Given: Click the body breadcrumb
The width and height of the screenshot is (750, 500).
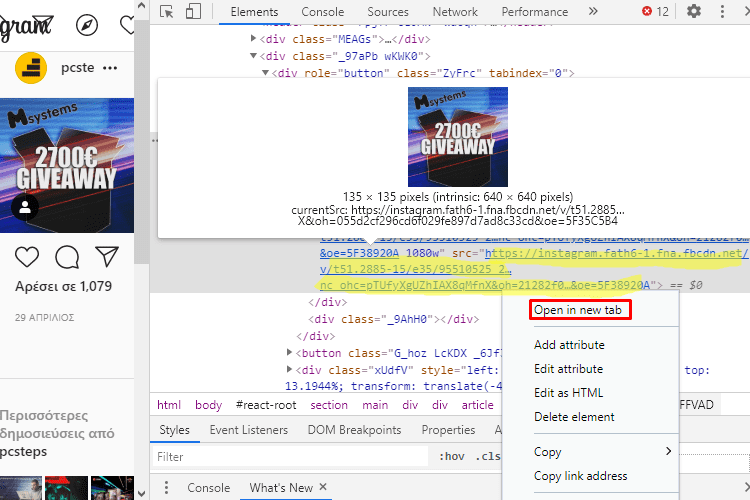Looking at the screenshot, I should 209,405.
